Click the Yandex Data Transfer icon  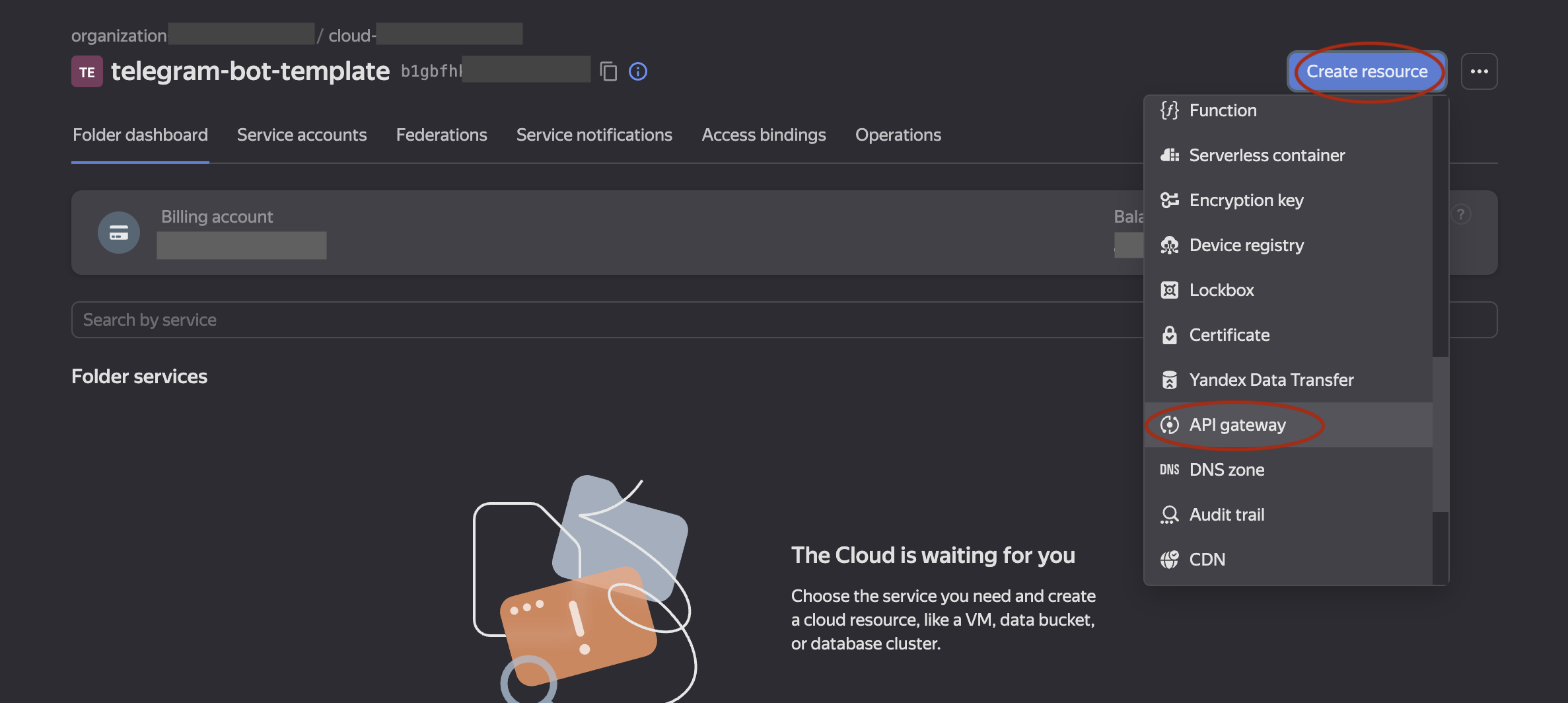pos(1170,380)
